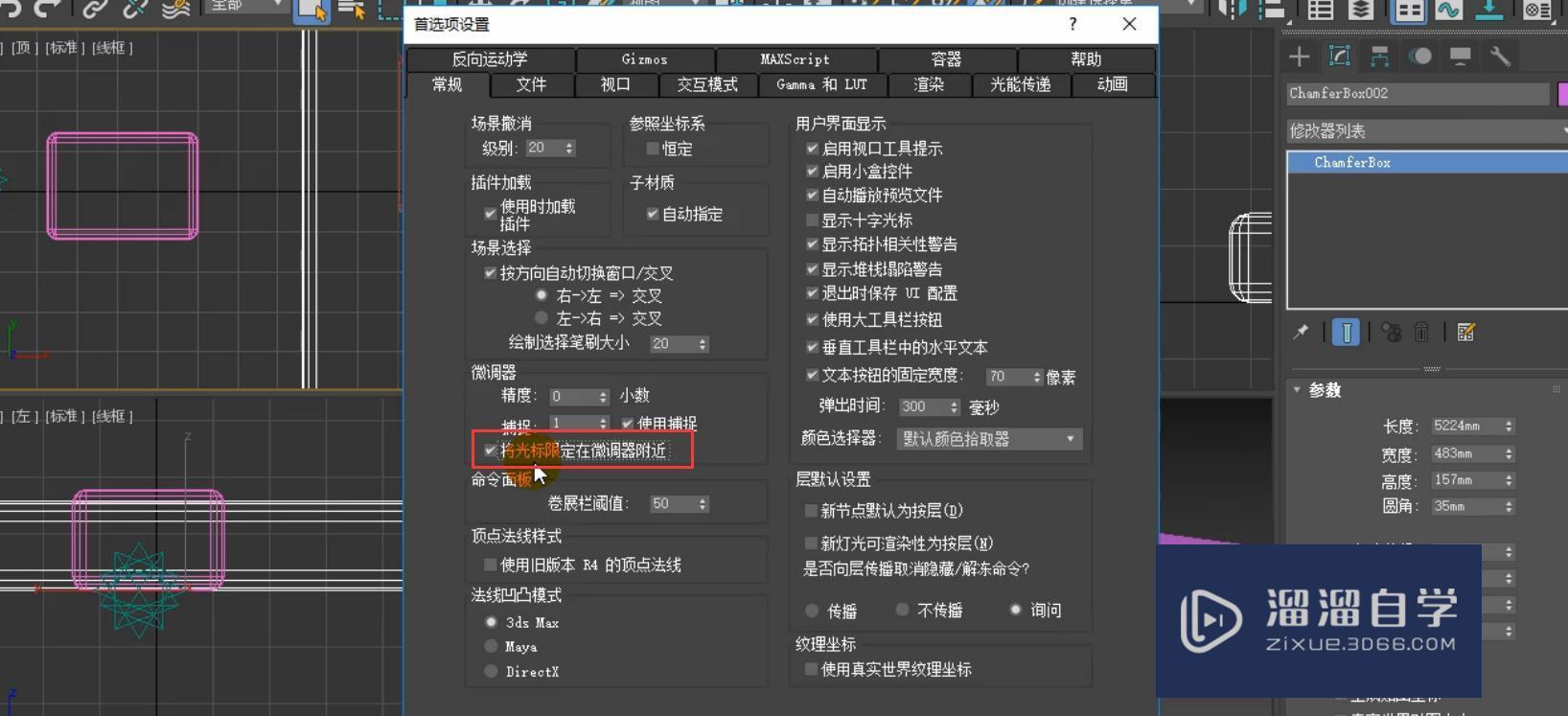This screenshot has height=716, width=1568.
Task: Toggle Show End Result icon in modifier stack
Action: (x=1346, y=333)
